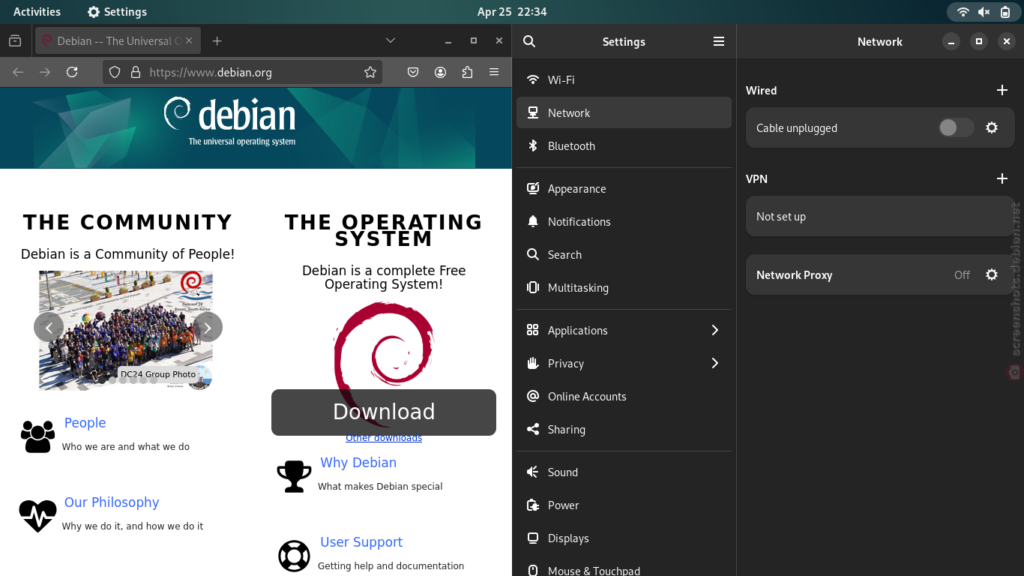Open the search magnifier in Settings header

pos(529,41)
